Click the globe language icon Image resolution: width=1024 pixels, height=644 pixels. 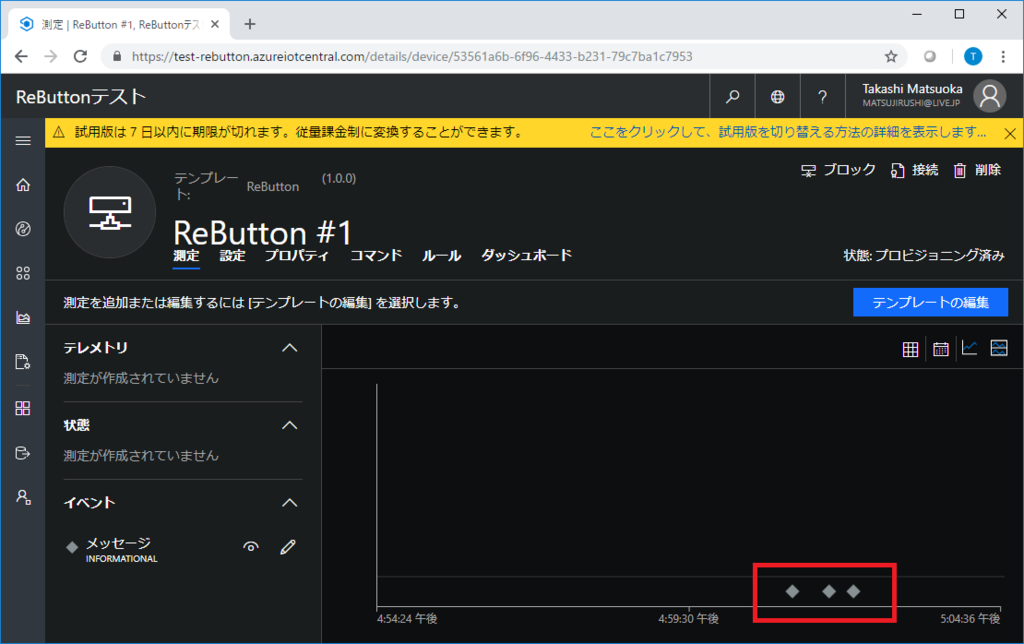(777, 96)
